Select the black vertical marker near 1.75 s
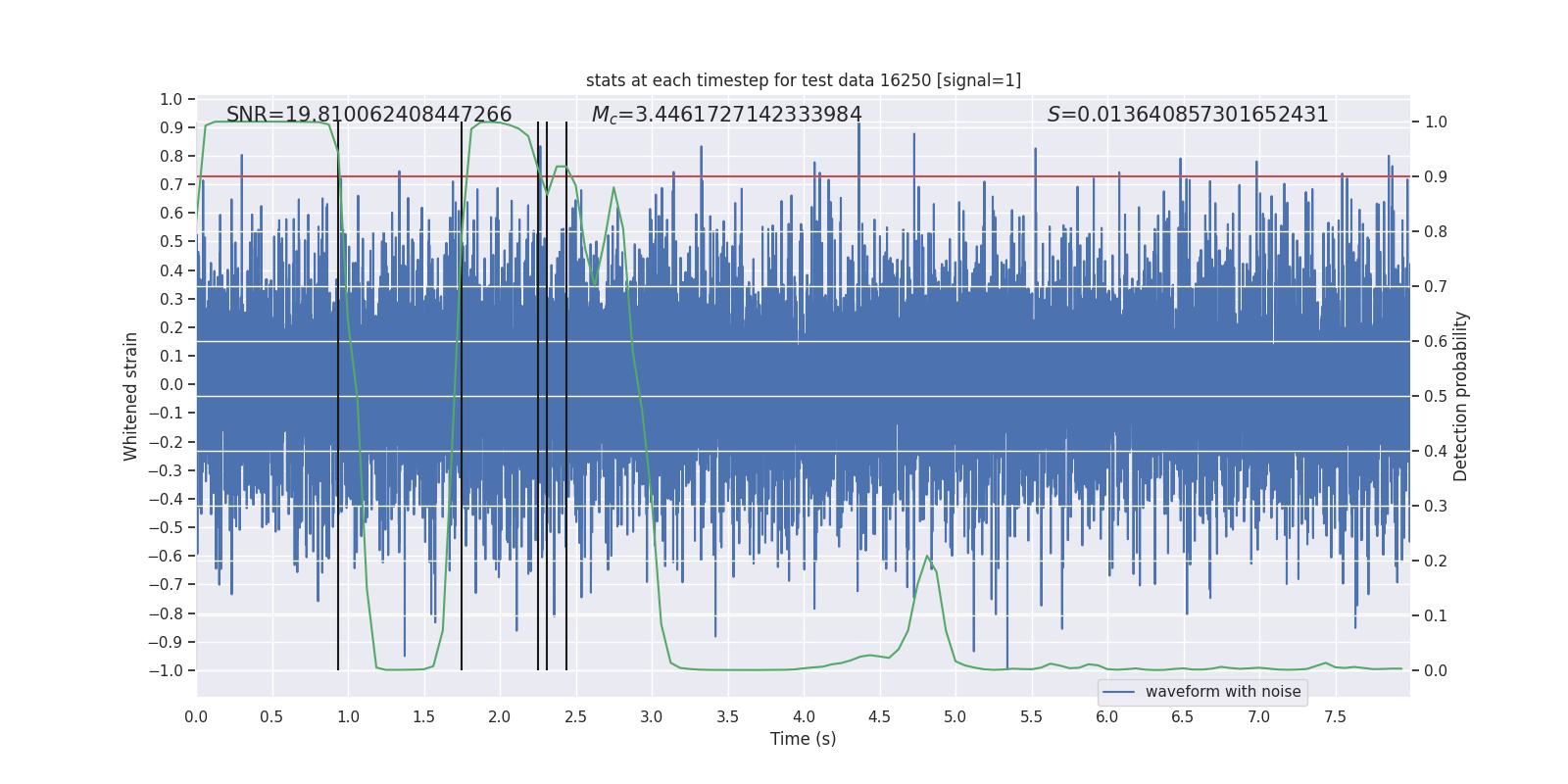The image size is (1568, 784). [462, 396]
